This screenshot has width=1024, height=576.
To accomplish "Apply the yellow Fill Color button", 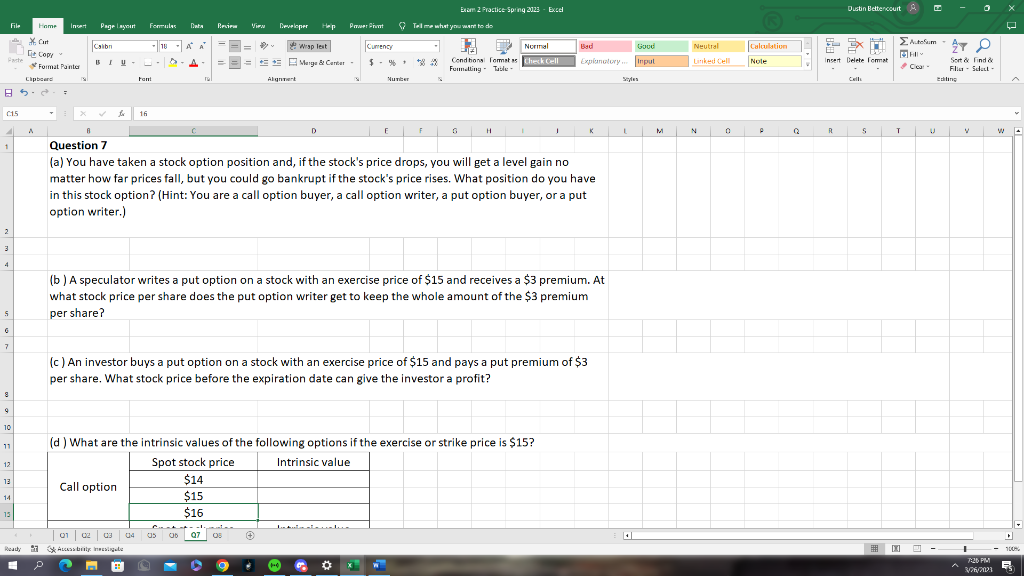I will (x=173, y=63).
